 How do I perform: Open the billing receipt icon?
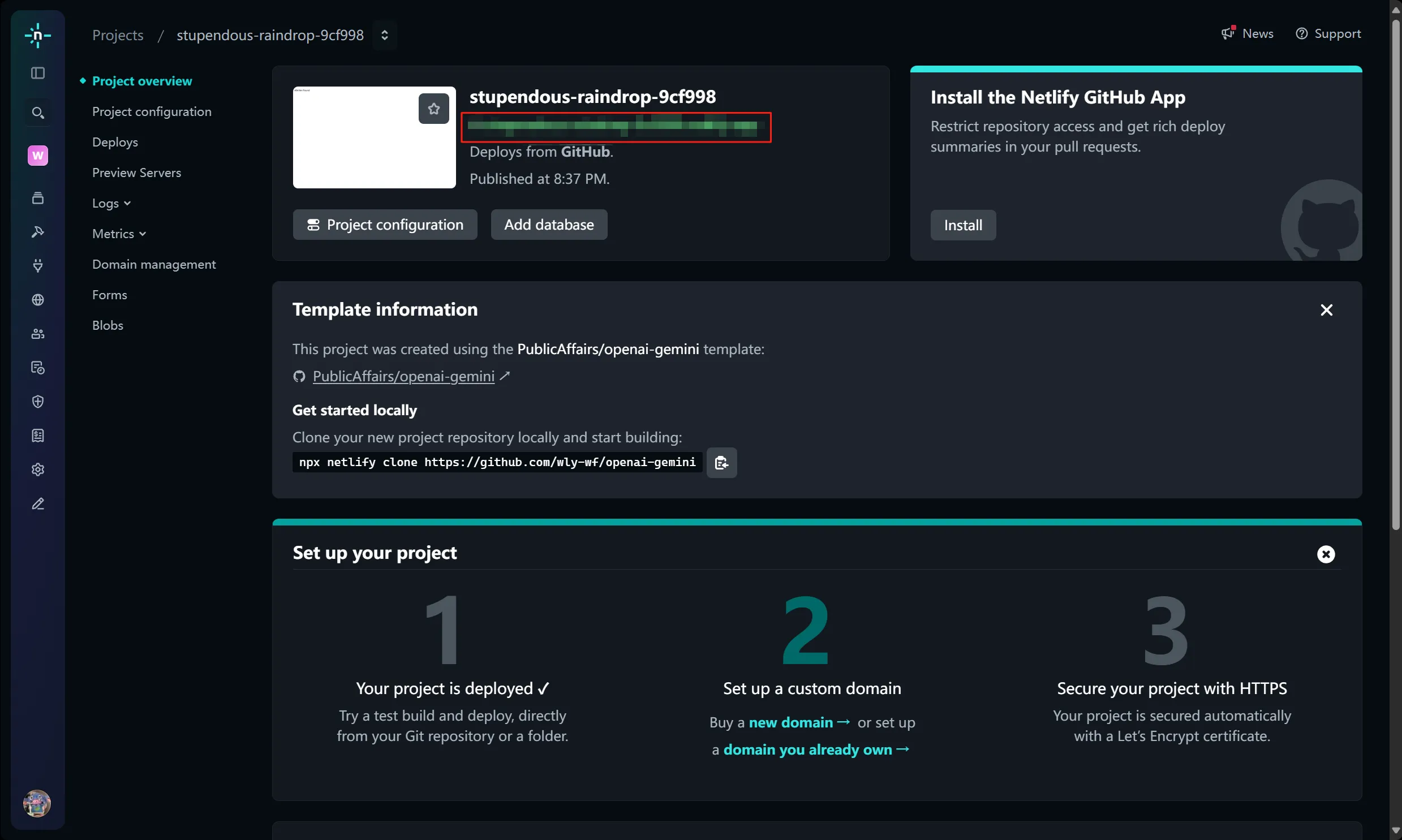(x=37, y=436)
